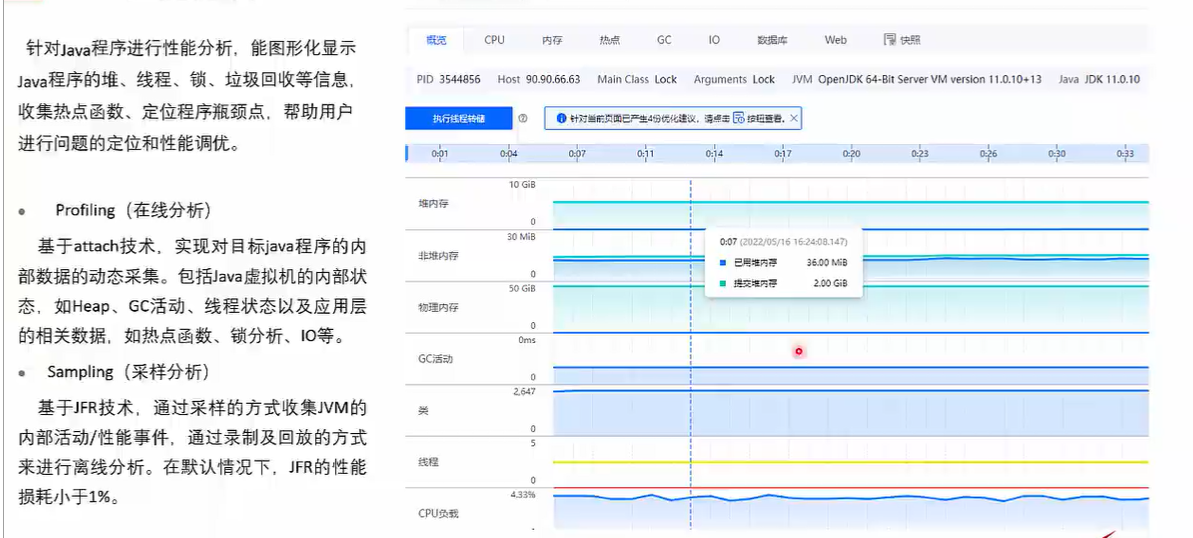Click the suggestion-report icon inside the banner
The width and height of the screenshot is (1193, 538).
pos(738,119)
